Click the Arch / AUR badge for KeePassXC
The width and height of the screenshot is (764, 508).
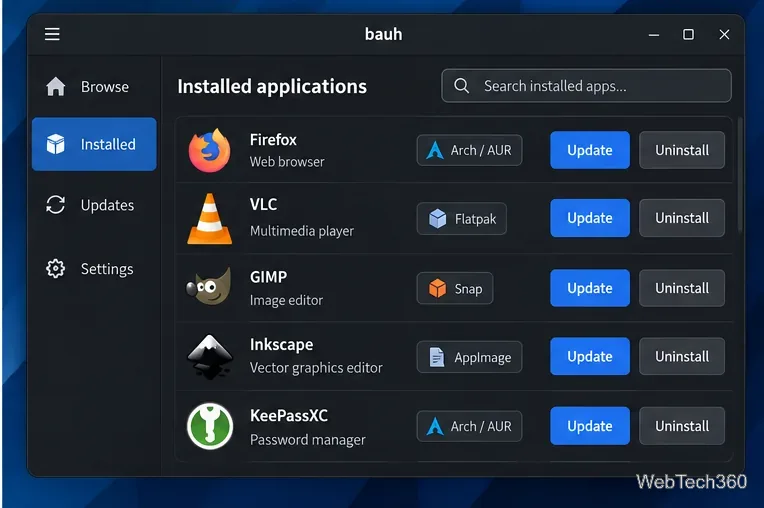coord(469,426)
